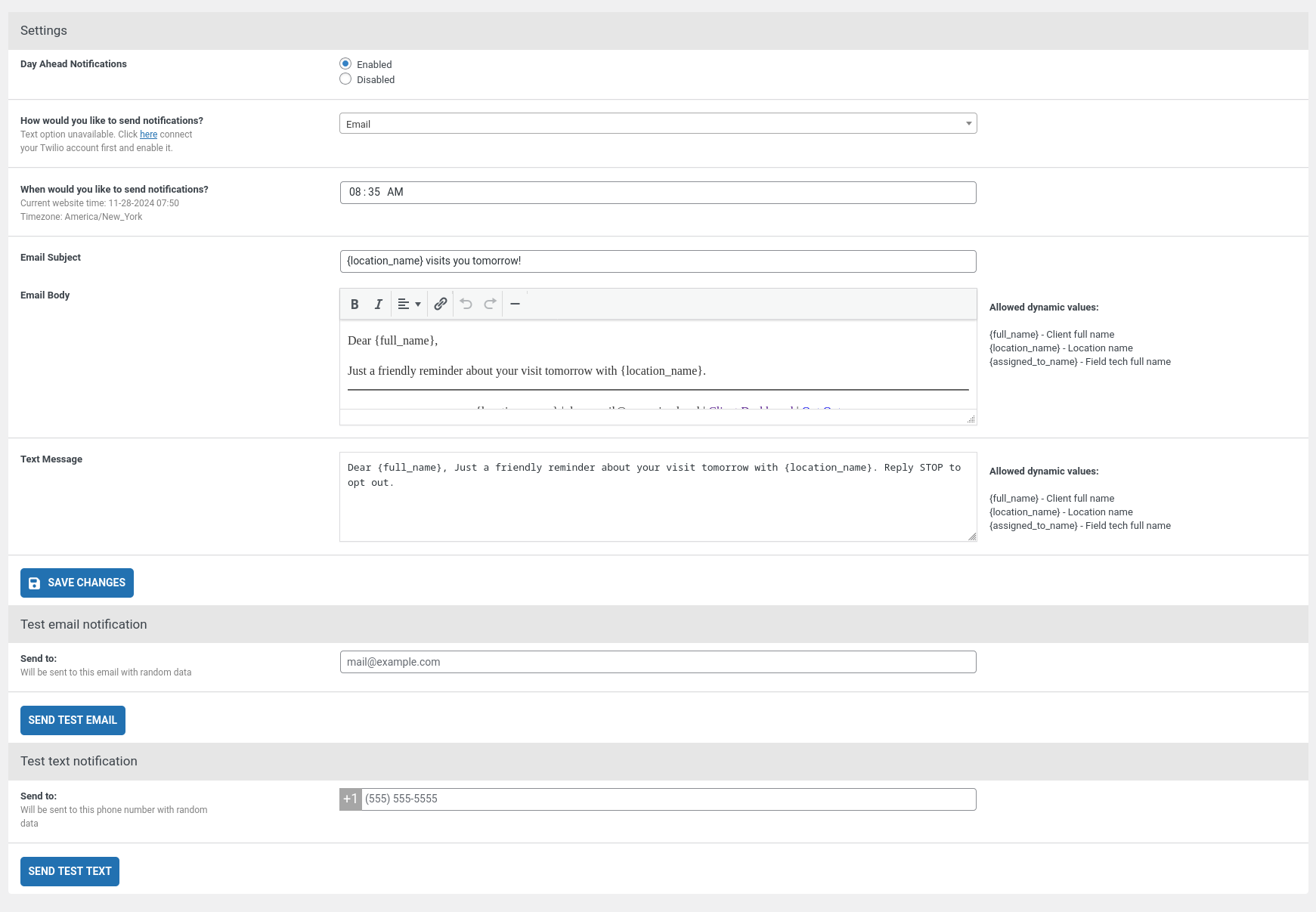The width and height of the screenshot is (1316, 912).
Task: Click the redo arrow in editor toolbar
Action: pyautogui.click(x=490, y=304)
